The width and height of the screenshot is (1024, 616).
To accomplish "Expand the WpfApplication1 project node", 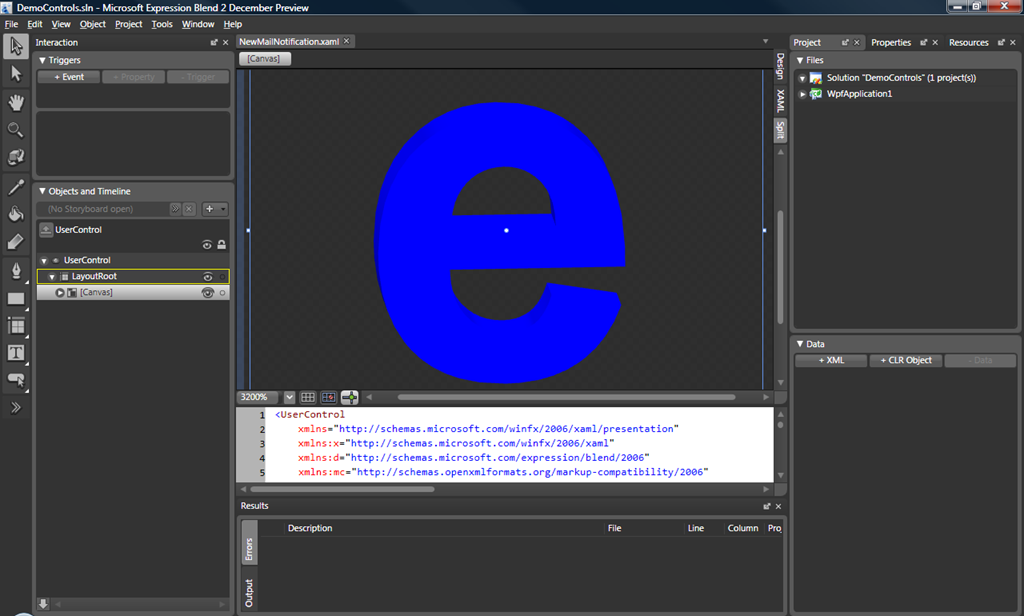I will (x=803, y=94).
